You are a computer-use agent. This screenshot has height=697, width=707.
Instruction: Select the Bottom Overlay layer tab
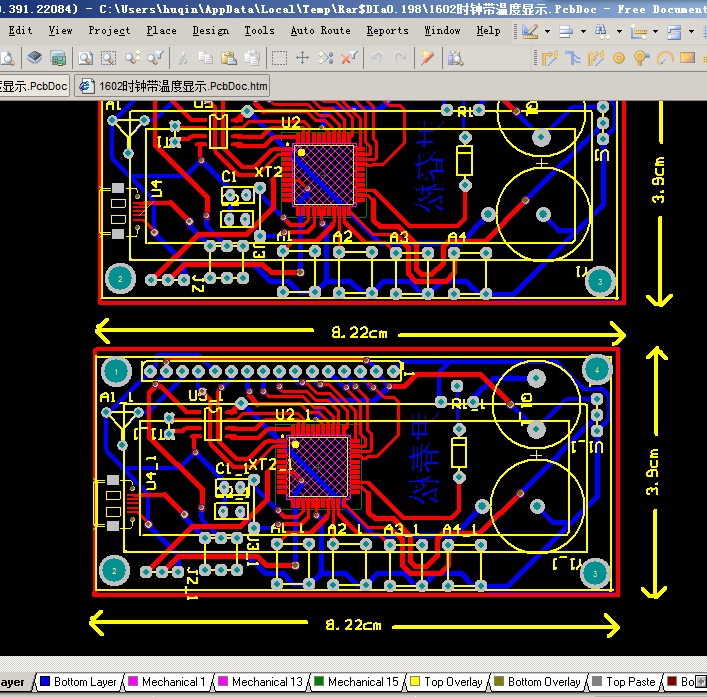click(x=538, y=682)
